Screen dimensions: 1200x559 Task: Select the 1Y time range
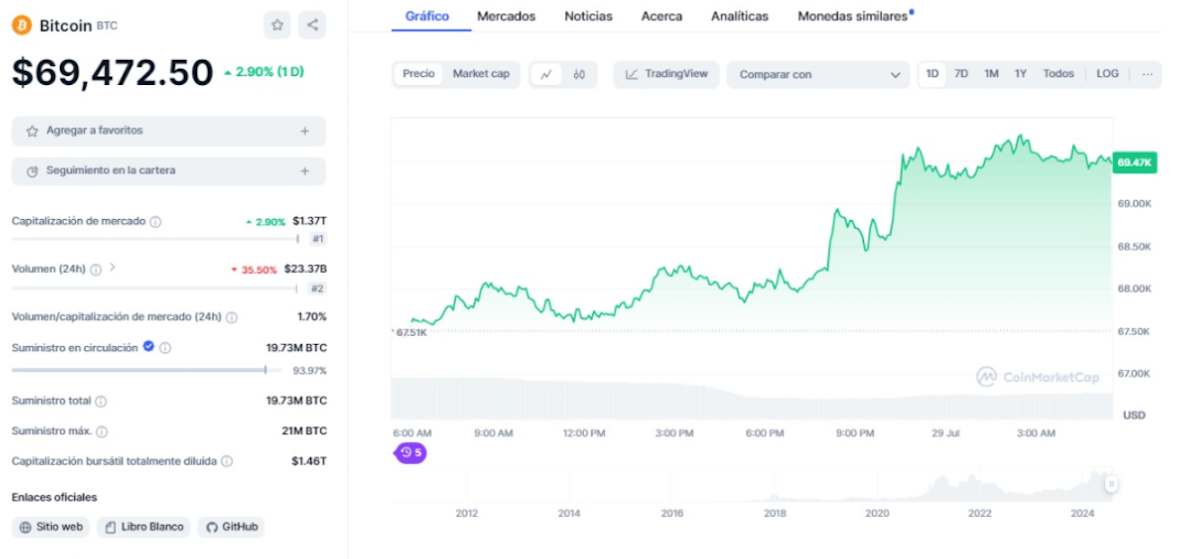1021,74
